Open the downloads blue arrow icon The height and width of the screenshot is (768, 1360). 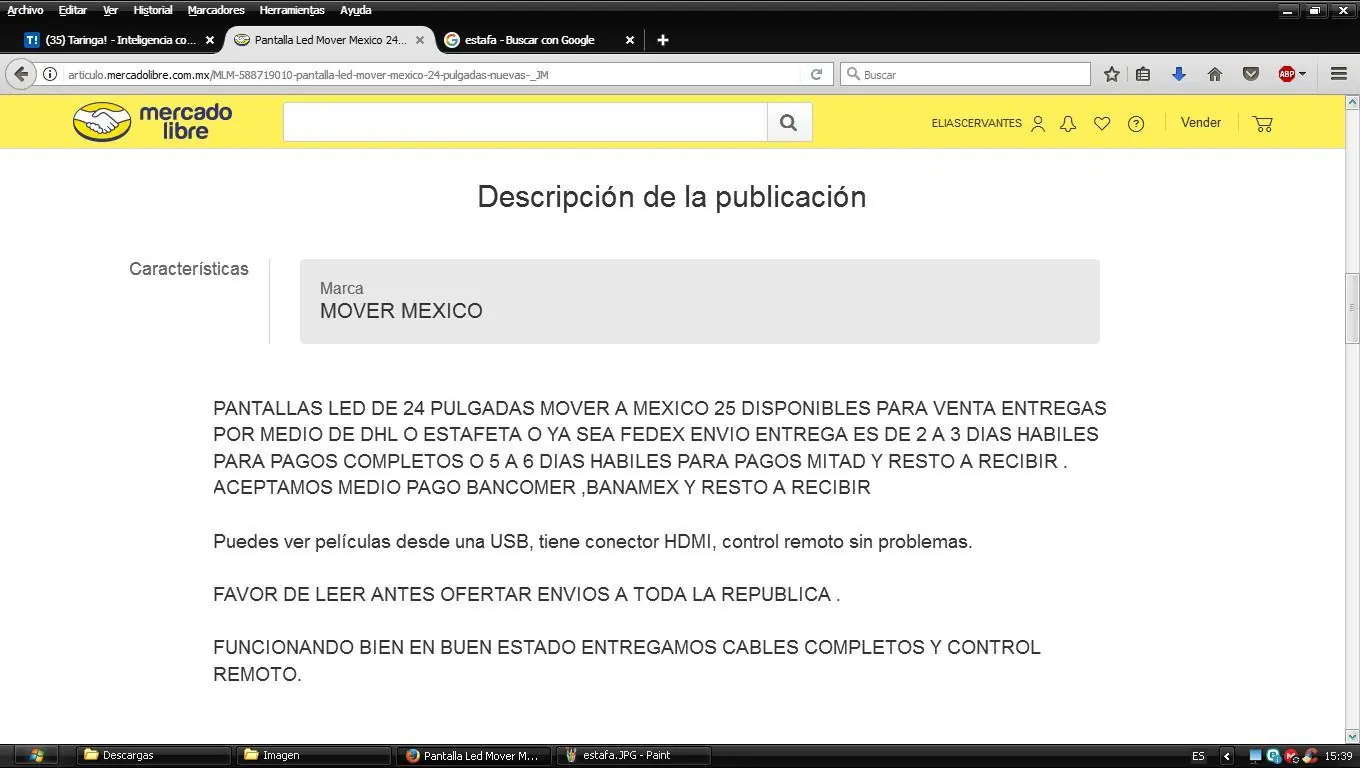[x=1179, y=74]
